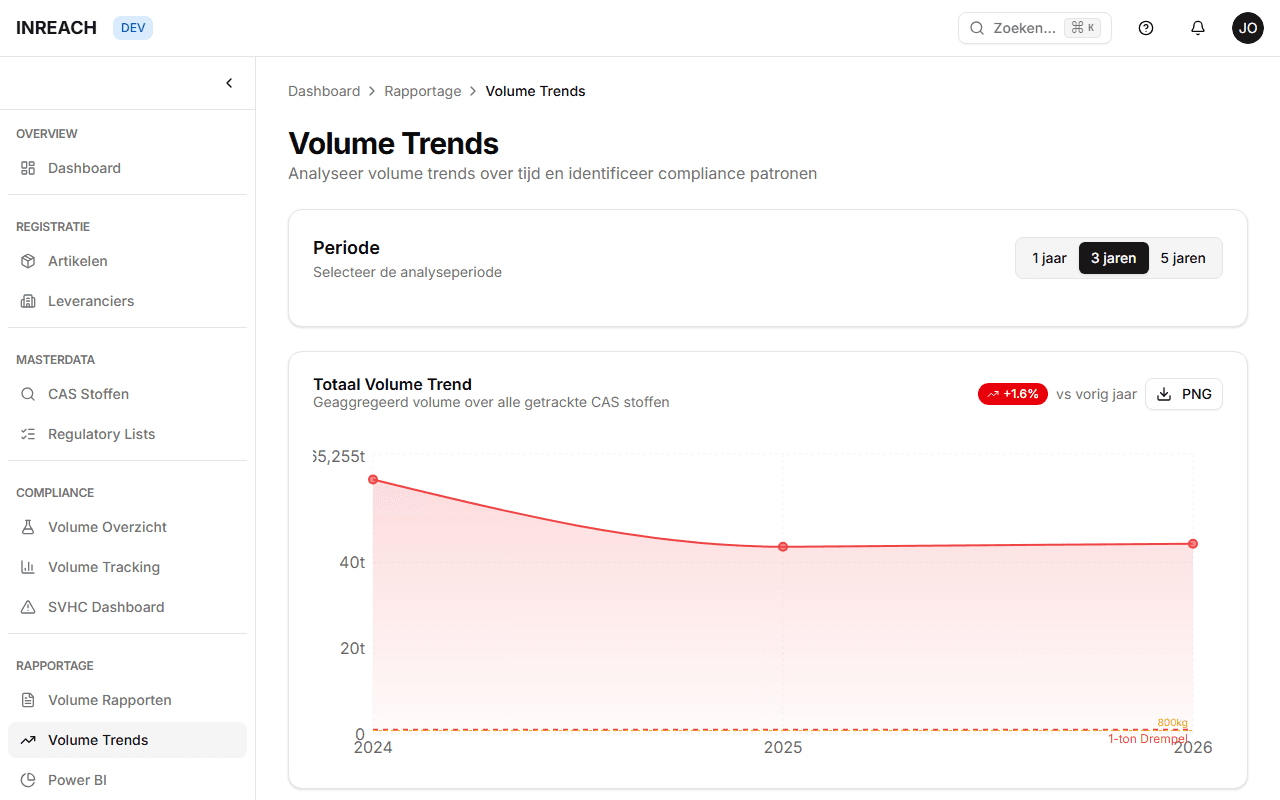Open Volume Tracking in the sidebar

tap(104, 567)
